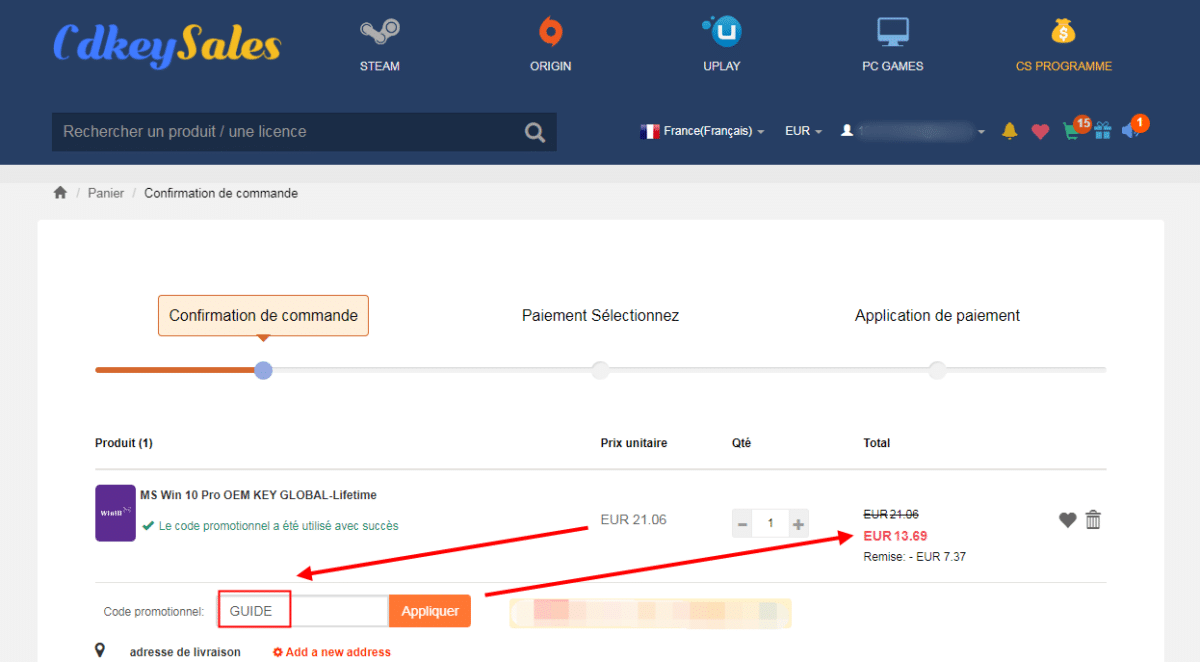Delete MS Win 10 Pro from cart
The image size is (1200, 662).
coord(1093,520)
